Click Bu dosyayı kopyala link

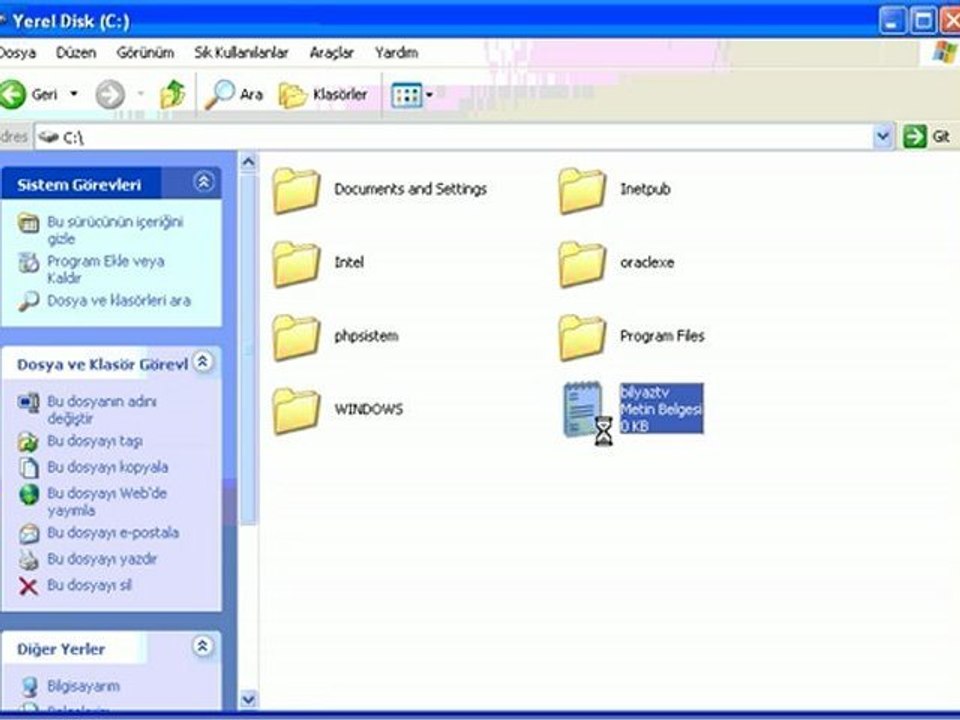108,467
